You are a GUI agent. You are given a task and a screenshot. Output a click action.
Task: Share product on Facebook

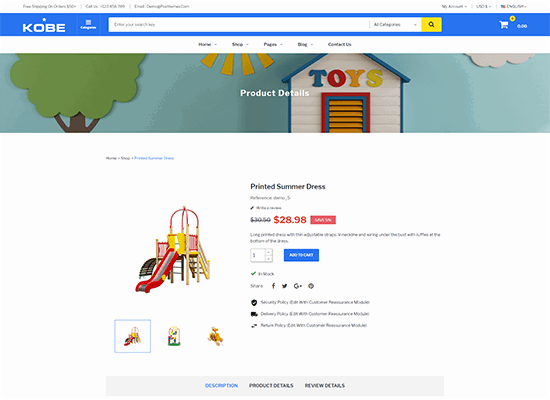click(273, 286)
